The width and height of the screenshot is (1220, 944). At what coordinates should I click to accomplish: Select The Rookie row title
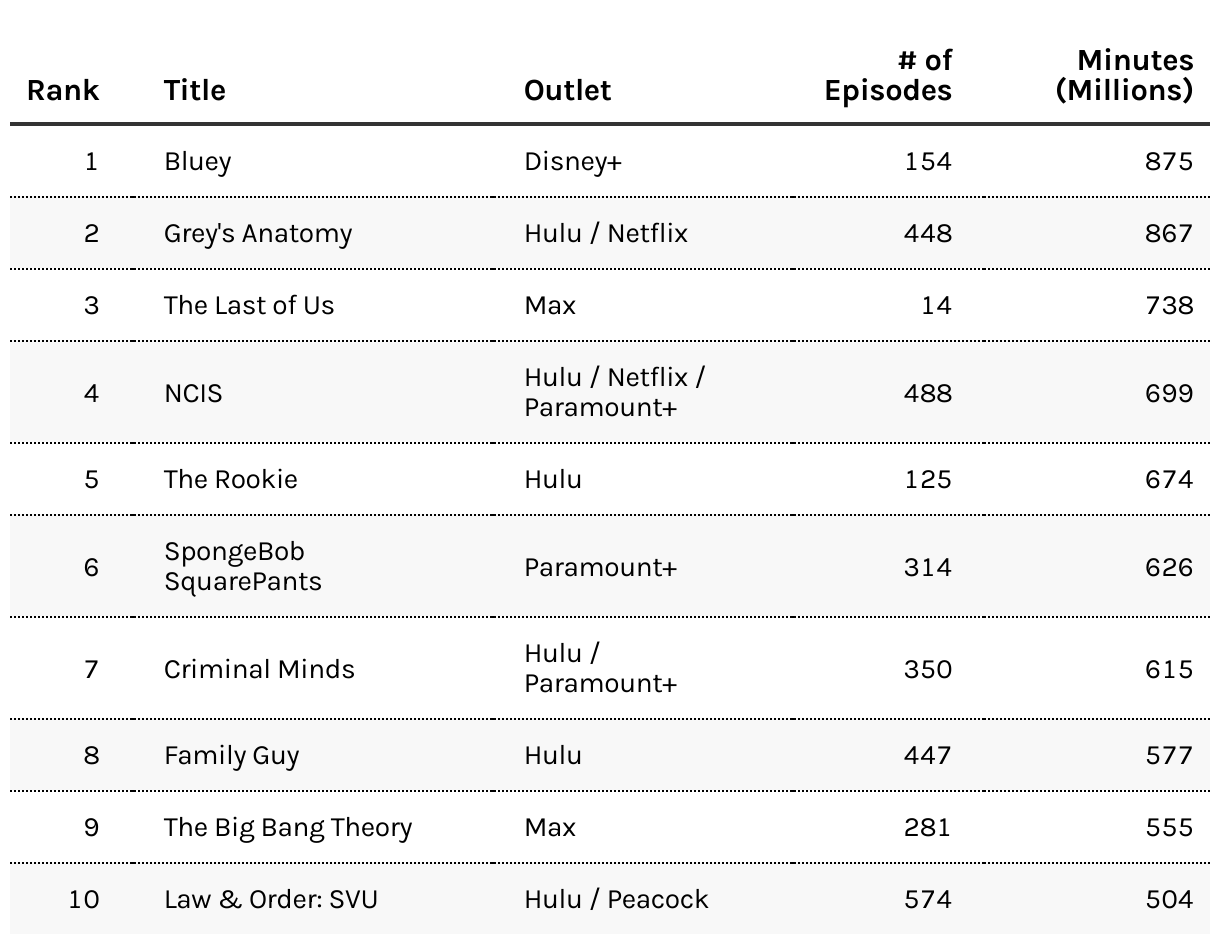pos(231,480)
